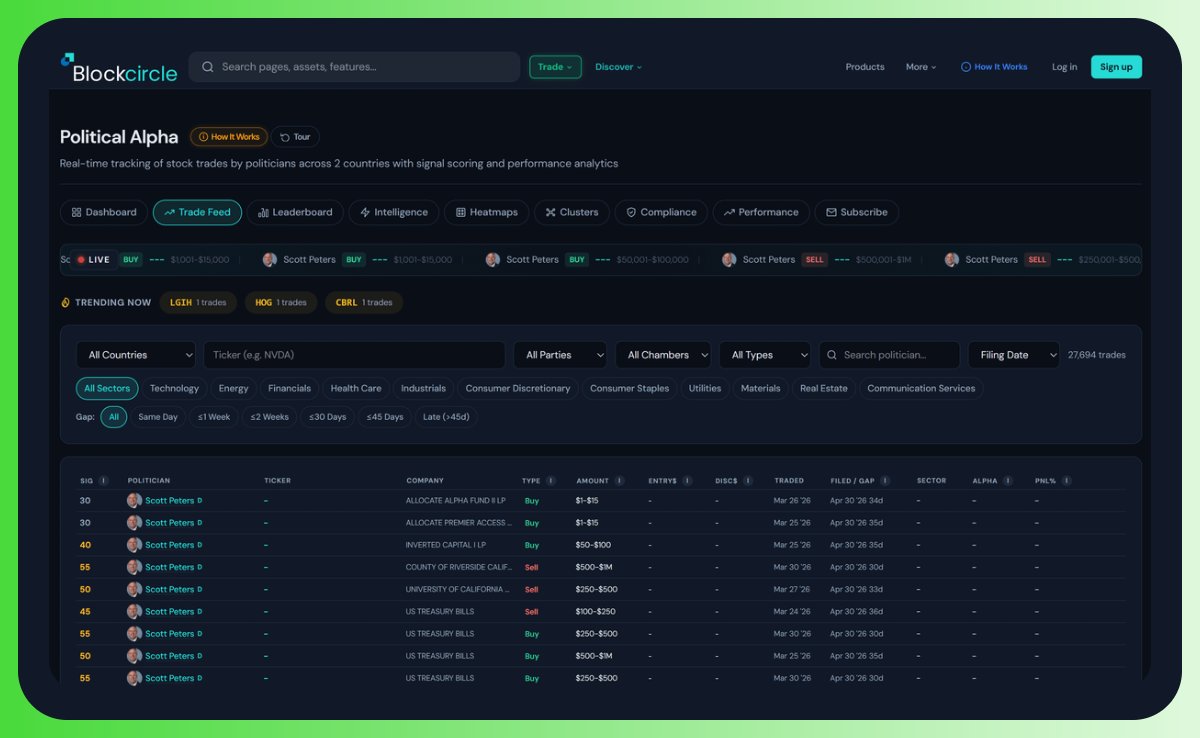
Task: Toggle the Industrials sector filter
Action: [x=423, y=388]
